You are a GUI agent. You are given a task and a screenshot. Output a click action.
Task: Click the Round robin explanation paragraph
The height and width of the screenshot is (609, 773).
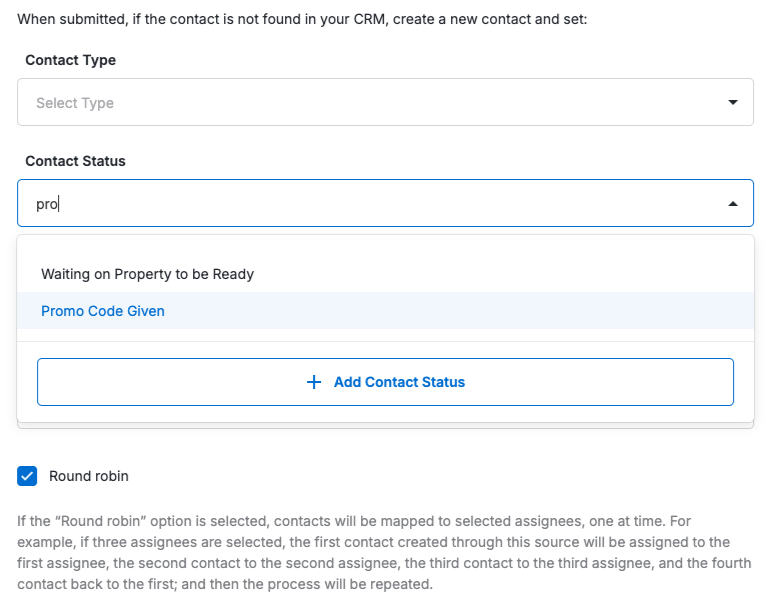(x=385, y=552)
